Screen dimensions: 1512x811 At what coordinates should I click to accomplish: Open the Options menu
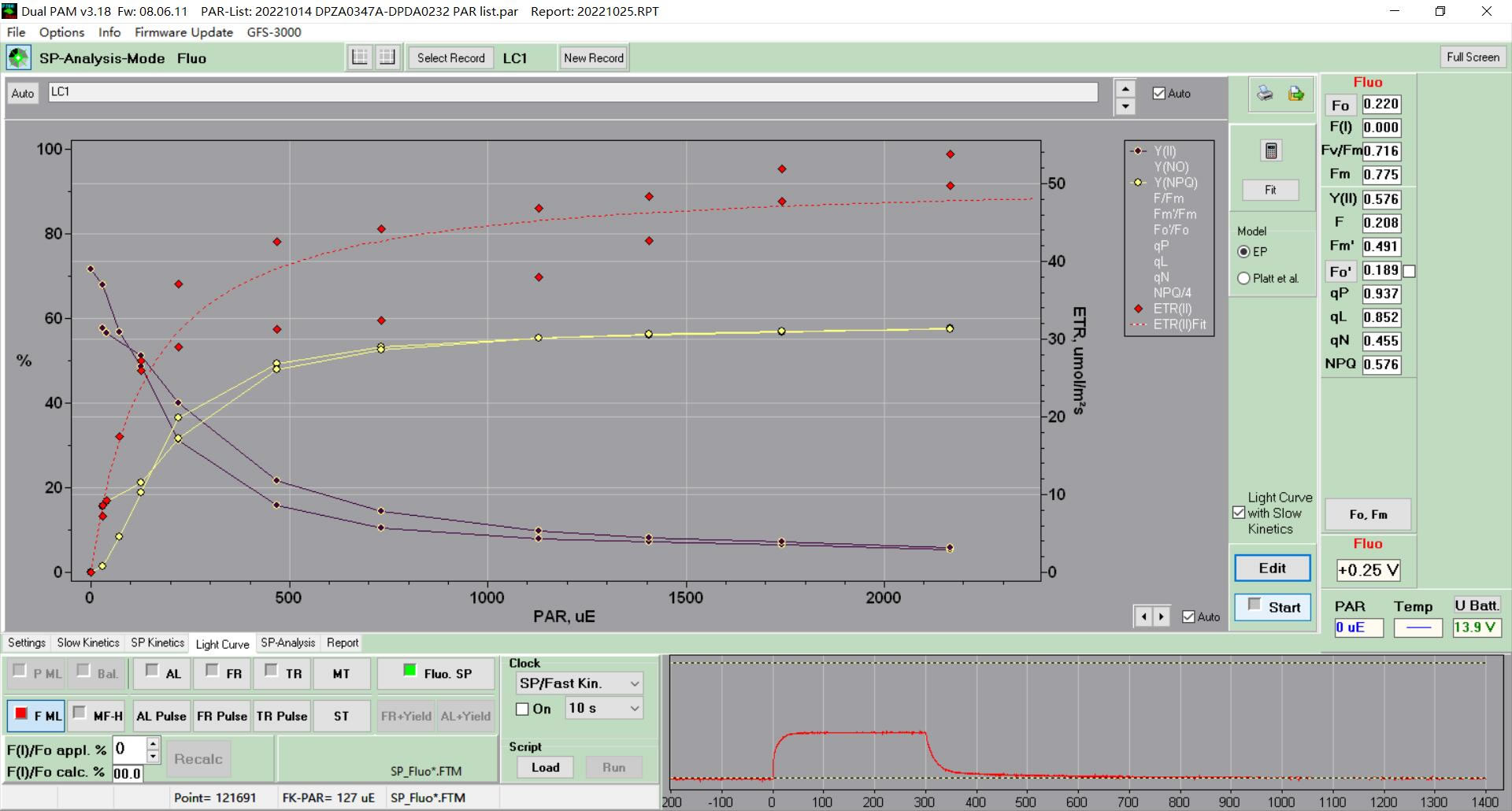pyautogui.click(x=61, y=32)
